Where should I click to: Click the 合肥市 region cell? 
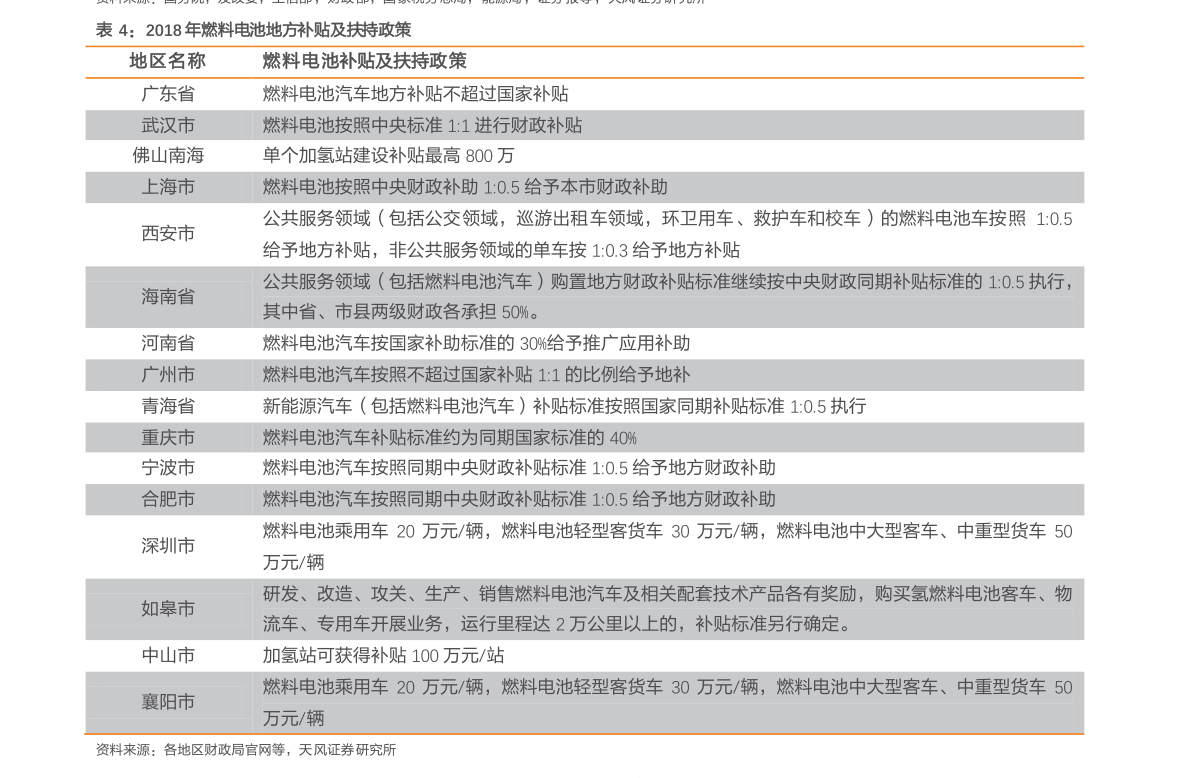pos(168,499)
